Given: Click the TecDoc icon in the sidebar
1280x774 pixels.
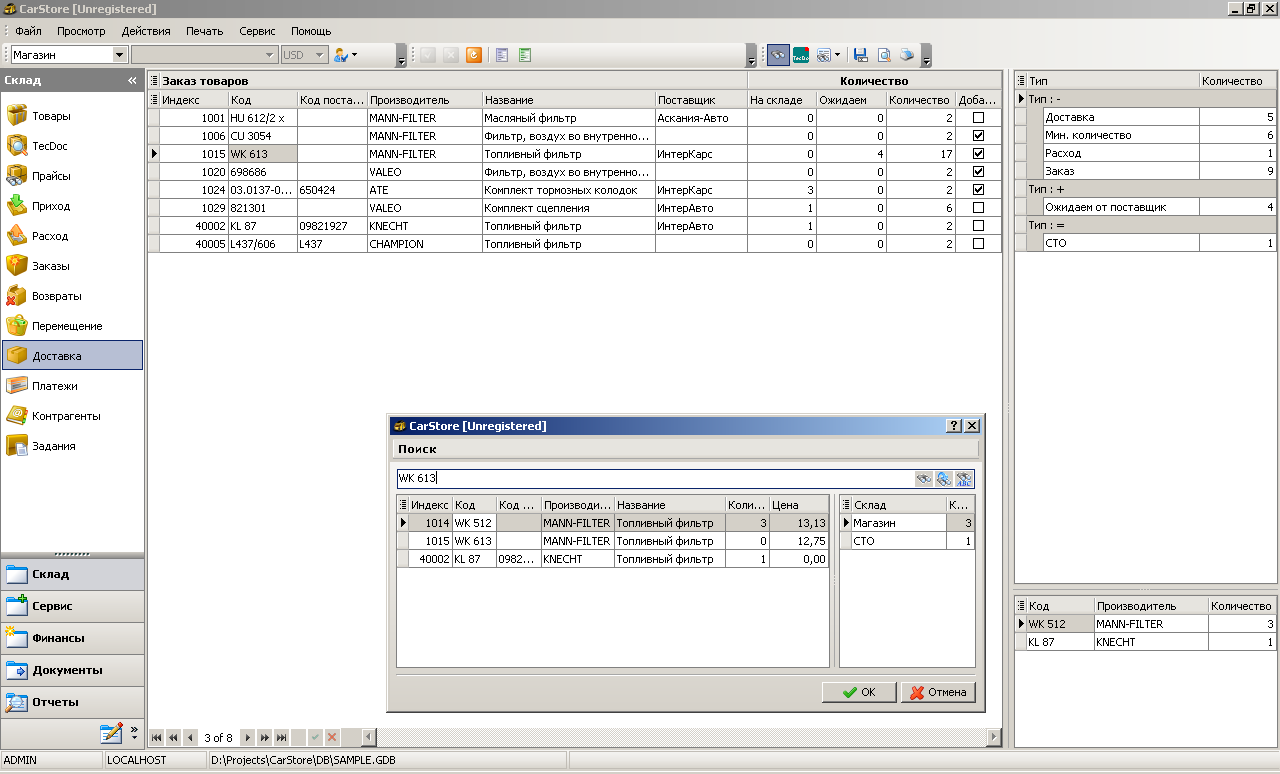Looking at the screenshot, I should 17,146.
